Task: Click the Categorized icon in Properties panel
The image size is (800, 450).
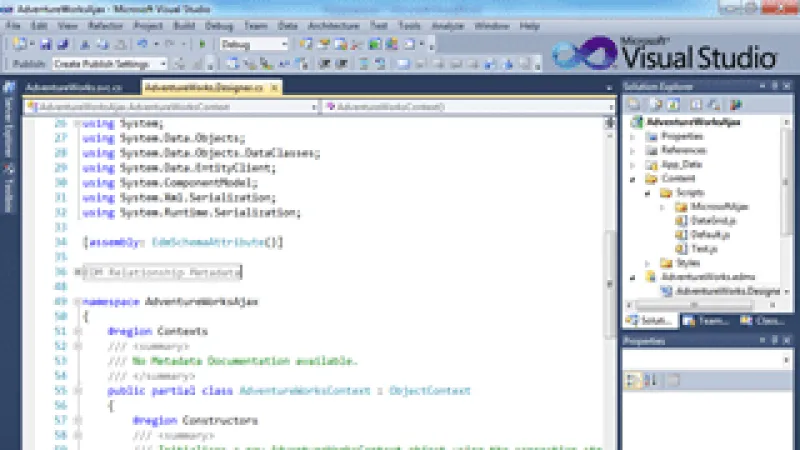Action: (633, 381)
